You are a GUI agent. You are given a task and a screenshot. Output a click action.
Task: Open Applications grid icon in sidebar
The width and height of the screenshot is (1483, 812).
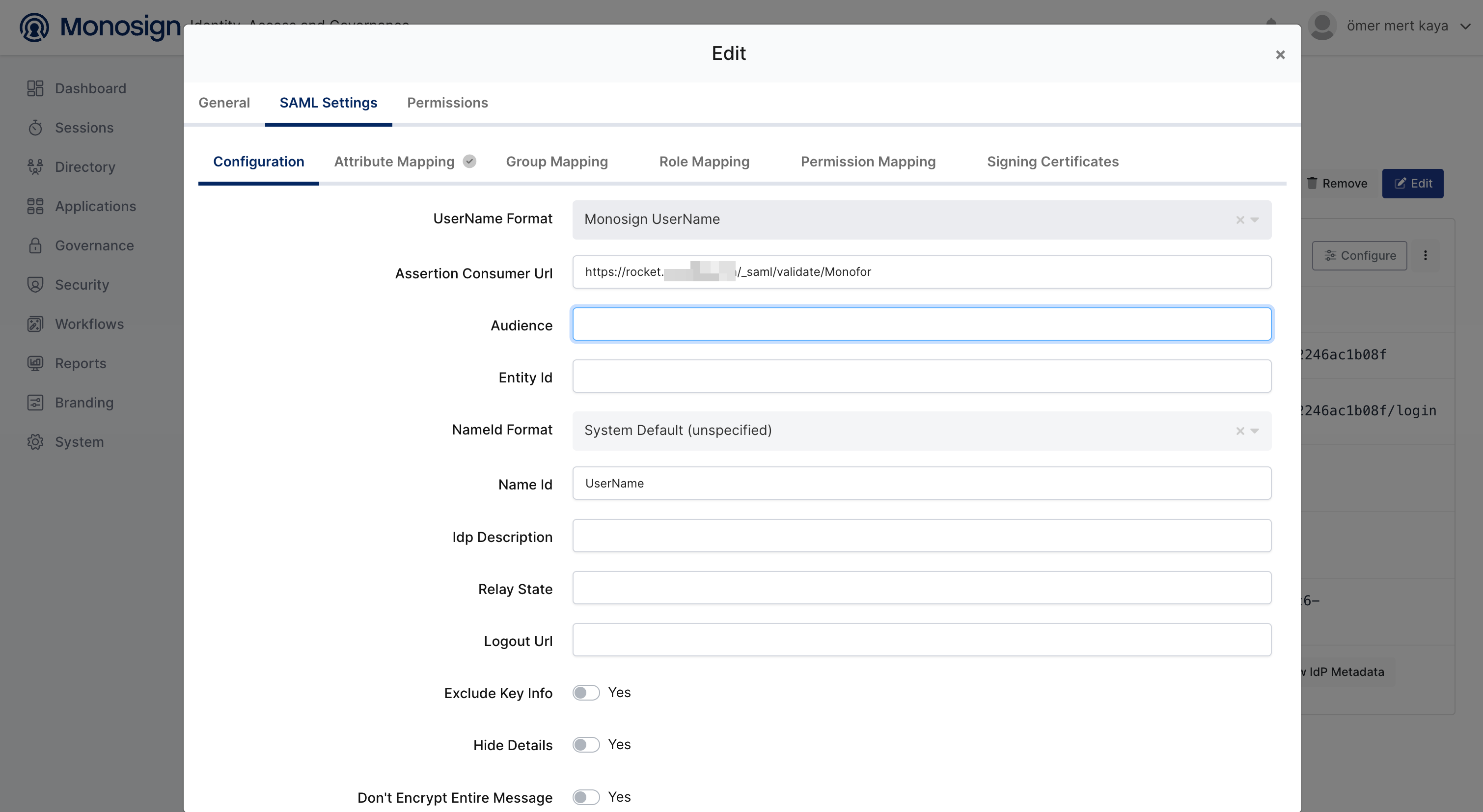35,206
